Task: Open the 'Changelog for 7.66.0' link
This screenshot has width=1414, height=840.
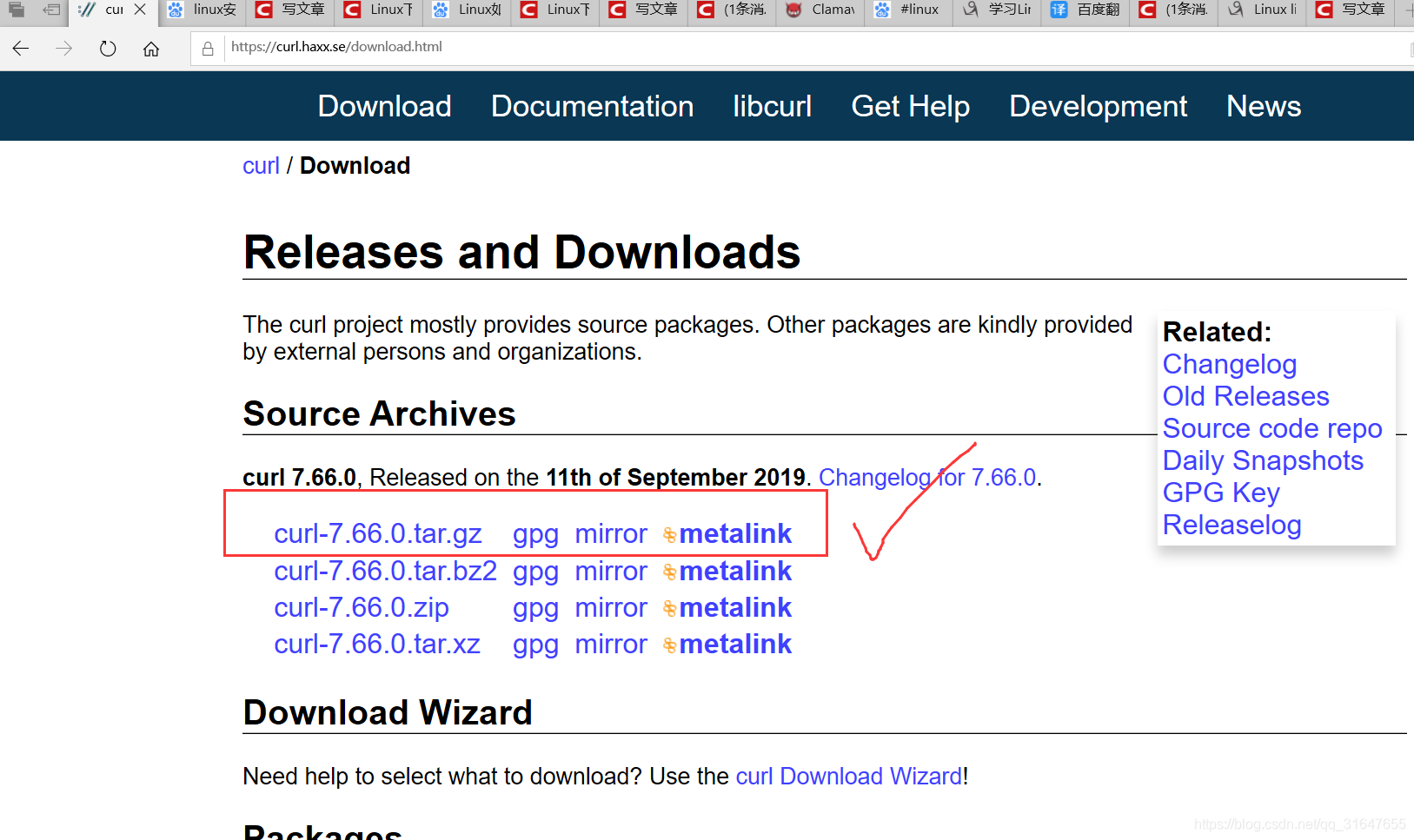Action: 927,477
